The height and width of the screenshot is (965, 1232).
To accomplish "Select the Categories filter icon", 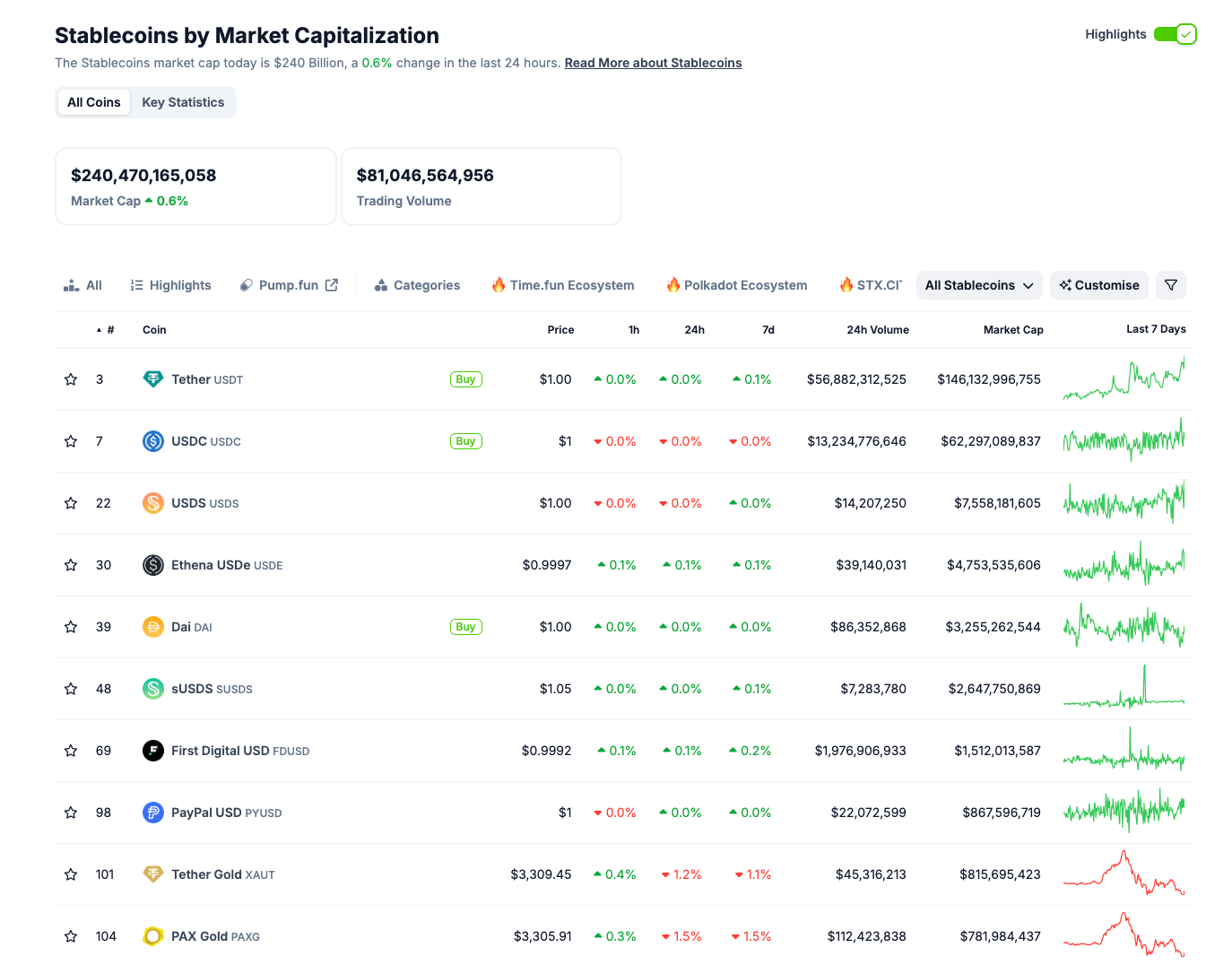I will coord(382,284).
